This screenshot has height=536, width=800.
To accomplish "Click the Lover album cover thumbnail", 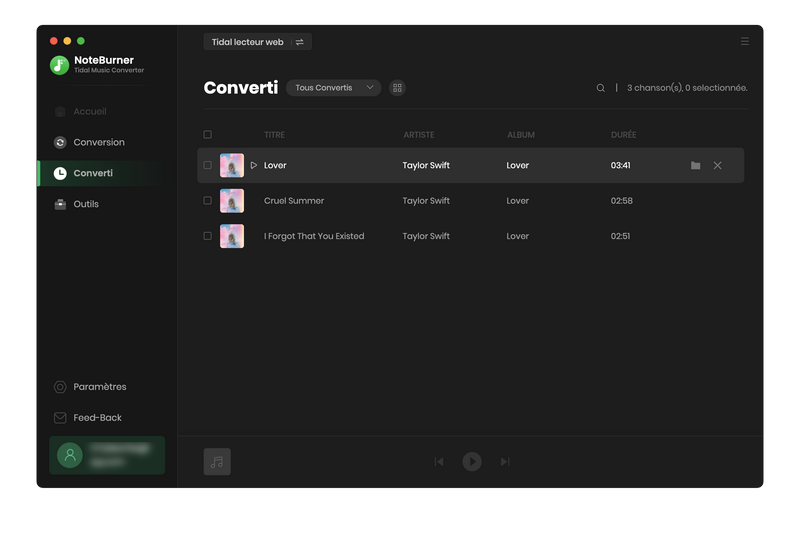I will click(x=232, y=165).
